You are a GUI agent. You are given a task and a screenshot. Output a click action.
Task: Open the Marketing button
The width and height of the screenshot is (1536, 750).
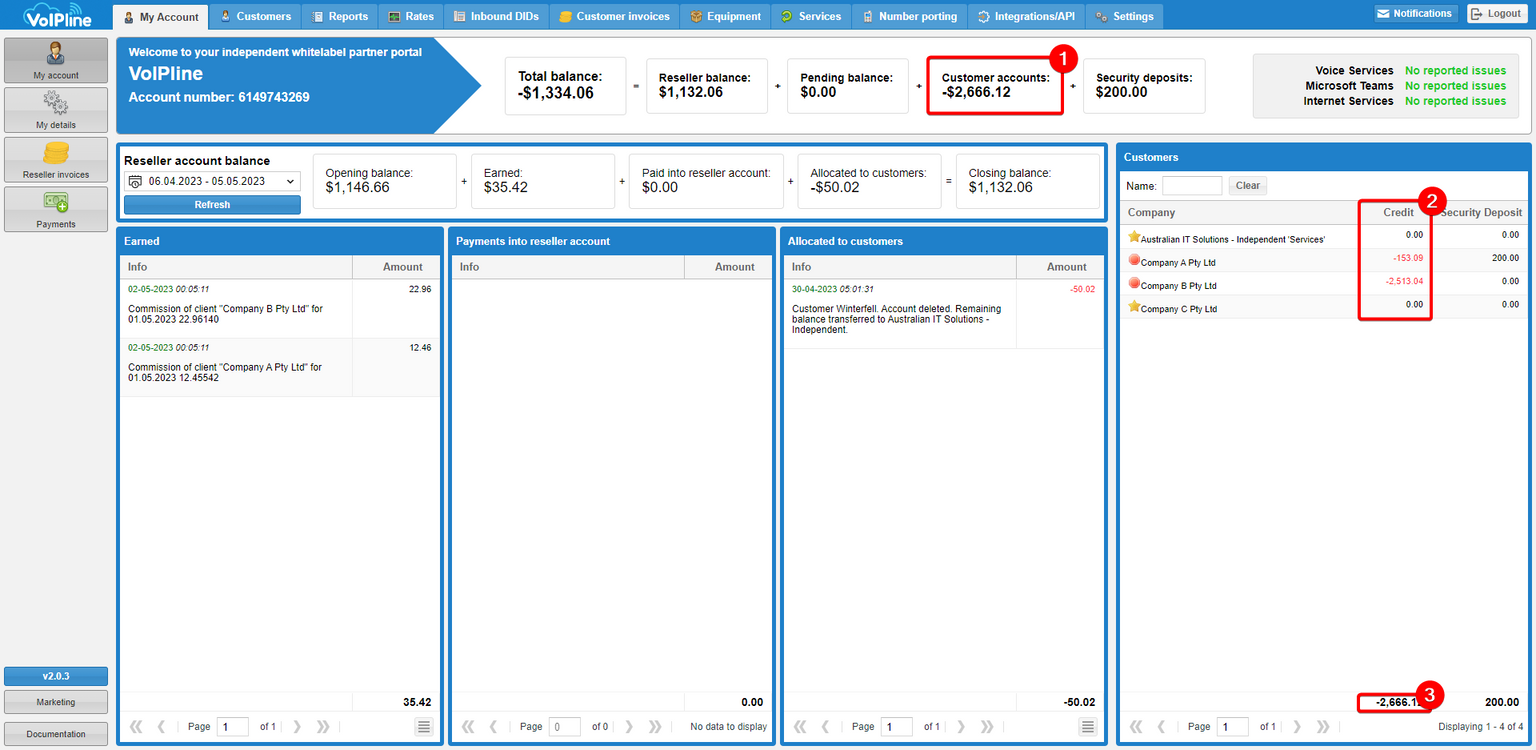(x=56, y=702)
